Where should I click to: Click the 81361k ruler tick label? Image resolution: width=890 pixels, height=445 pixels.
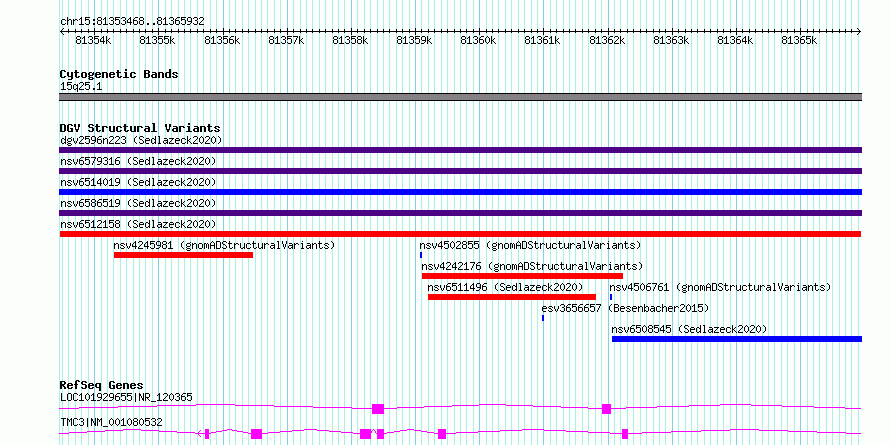coord(543,40)
